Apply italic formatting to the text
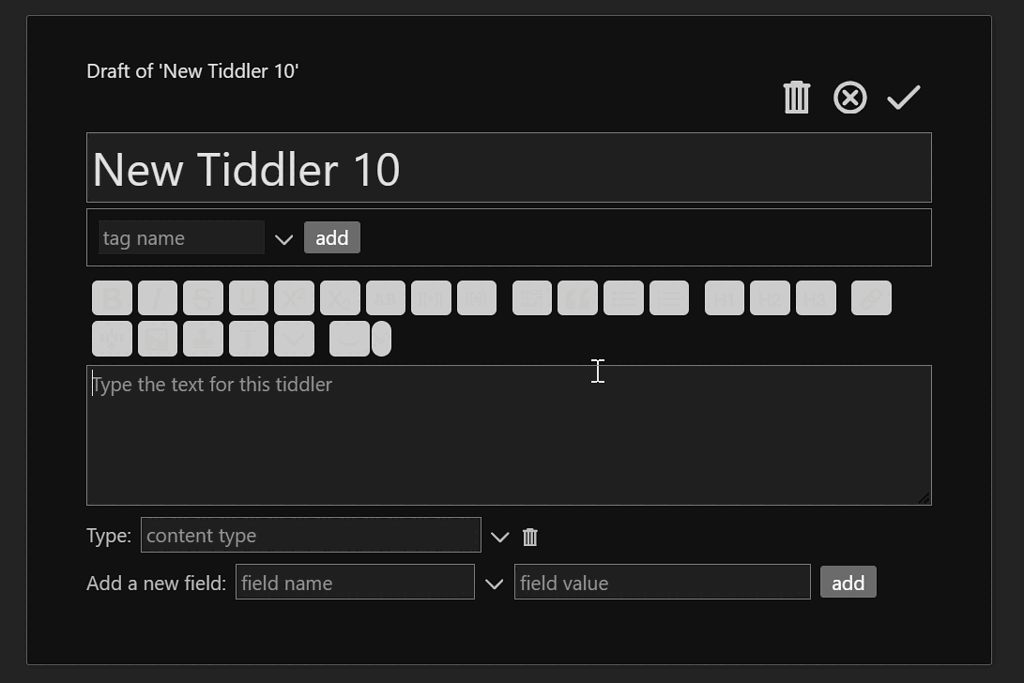Image resolution: width=1024 pixels, height=683 pixels. [157, 298]
